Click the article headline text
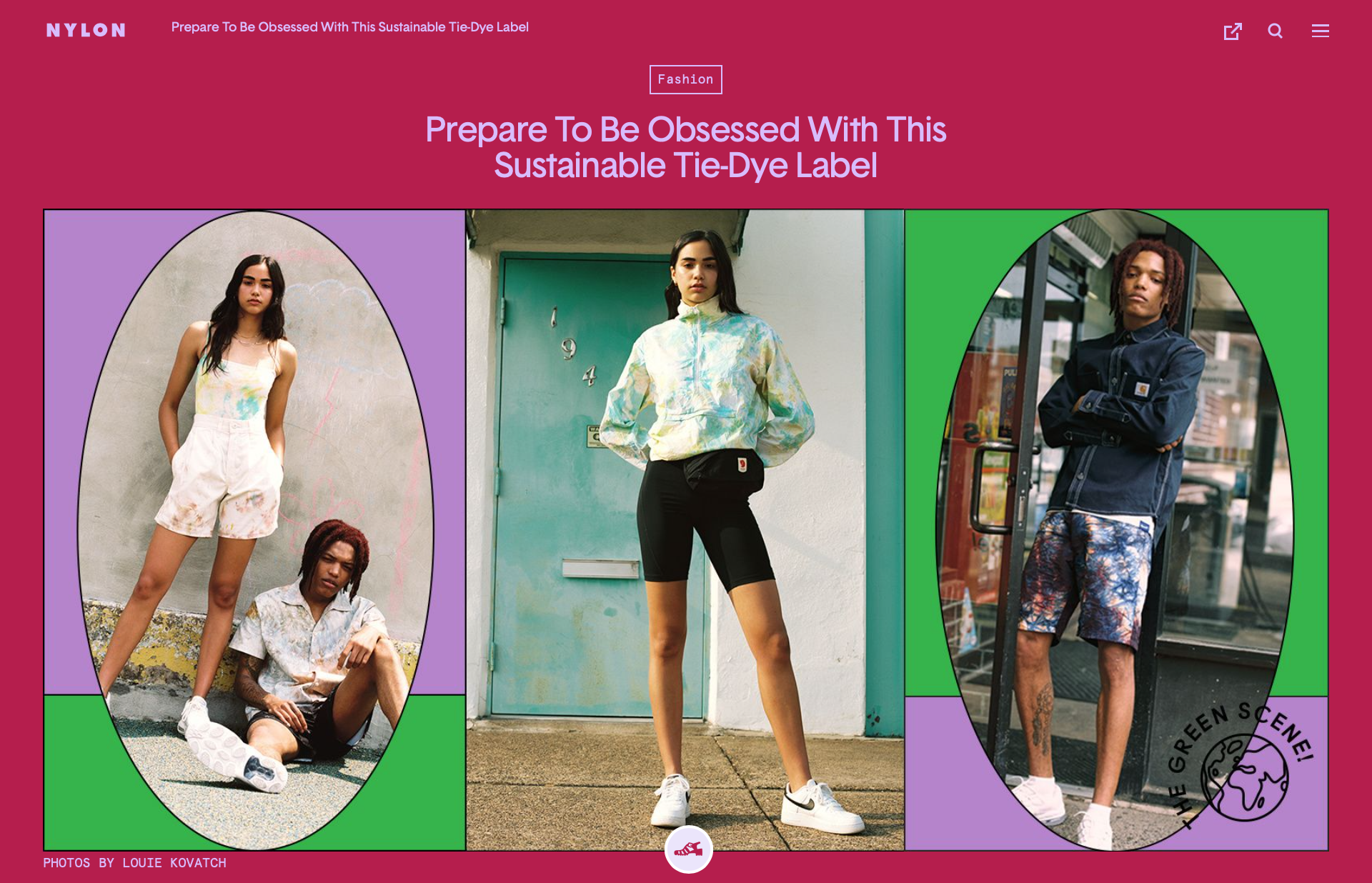 [x=686, y=147]
